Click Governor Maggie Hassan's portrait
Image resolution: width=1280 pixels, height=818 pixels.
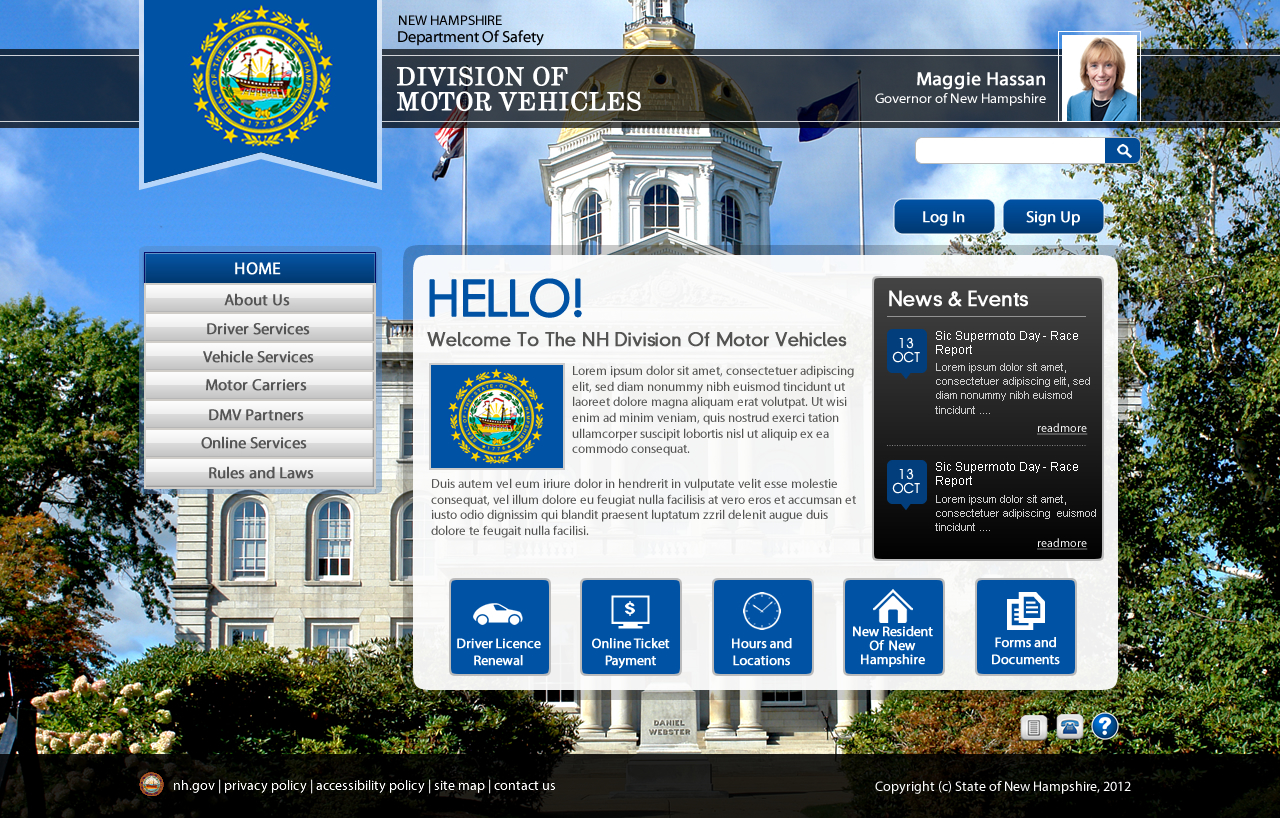pos(1098,77)
